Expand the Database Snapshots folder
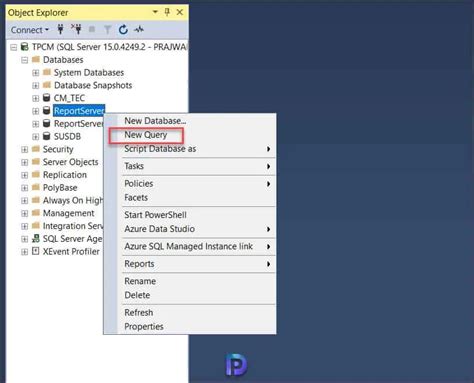The image size is (474, 383). pos(36,86)
